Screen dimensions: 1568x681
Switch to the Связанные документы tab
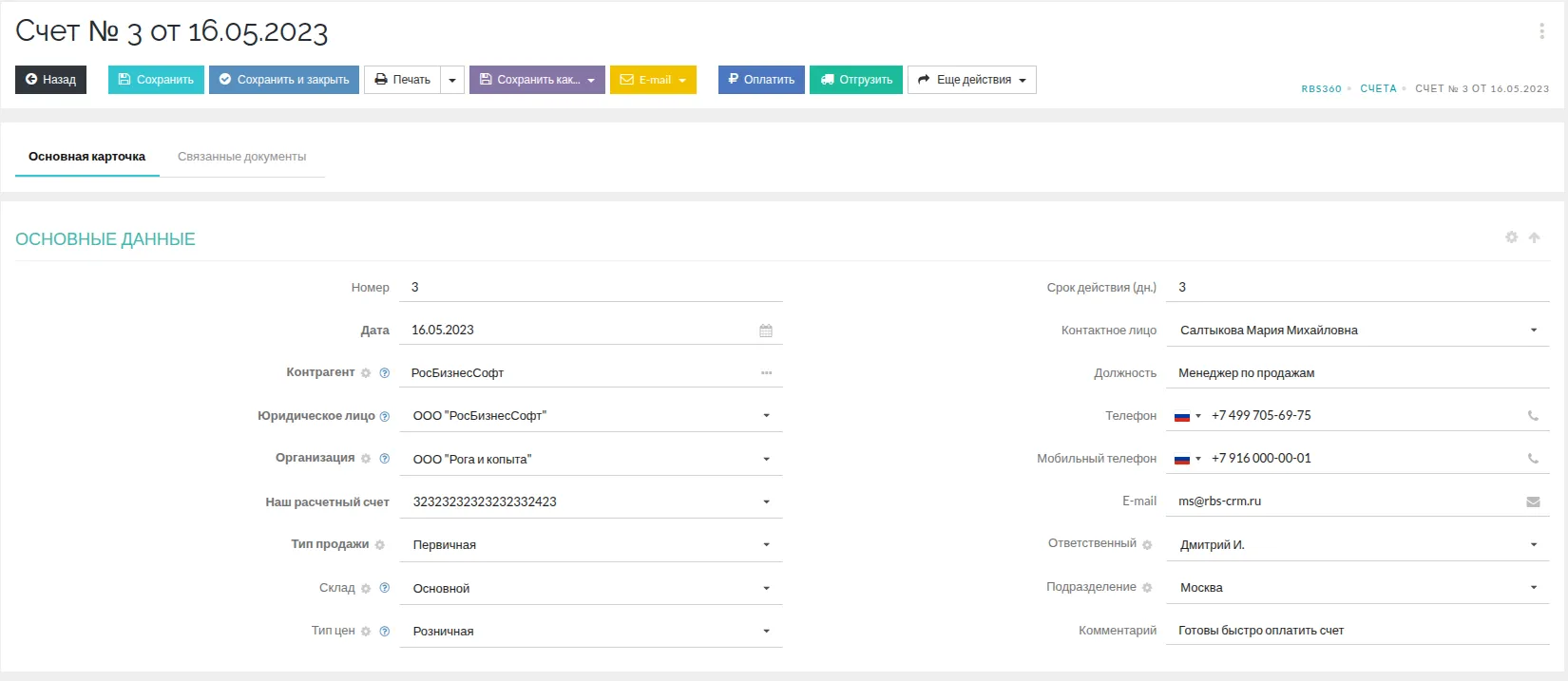click(241, 157)
